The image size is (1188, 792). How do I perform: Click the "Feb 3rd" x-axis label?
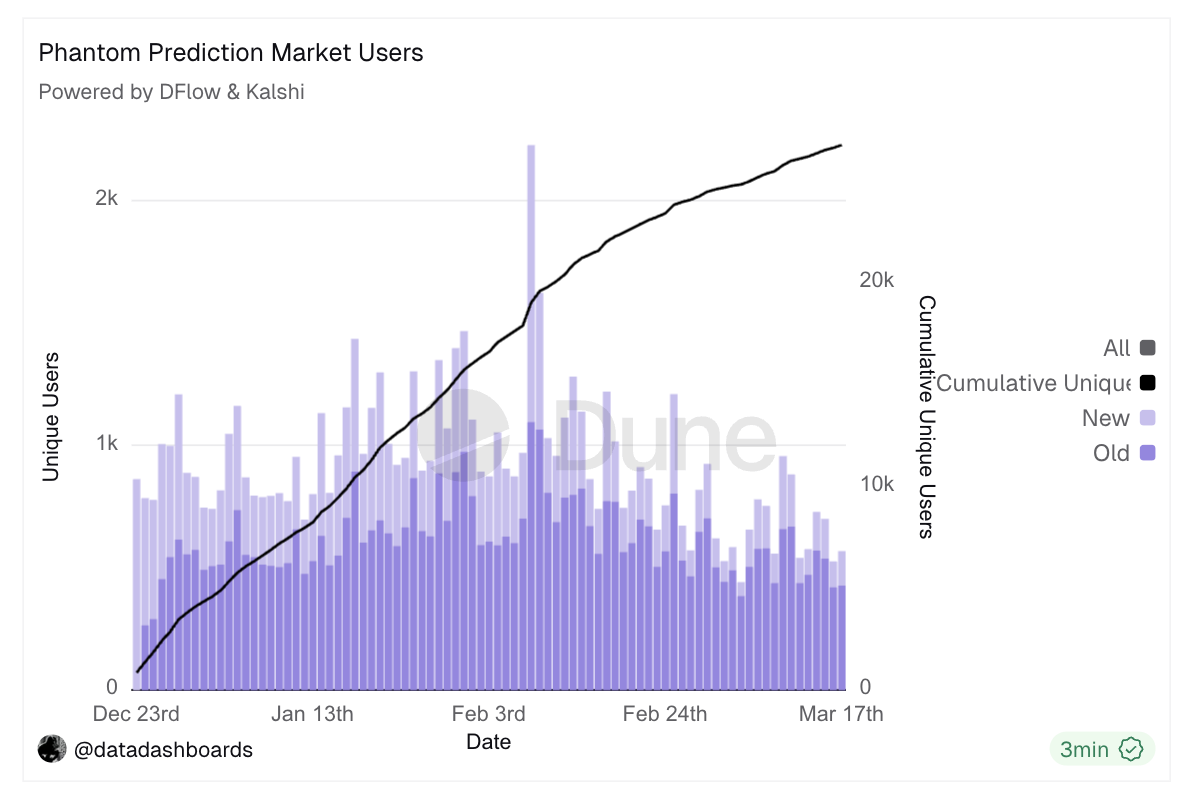489,714
